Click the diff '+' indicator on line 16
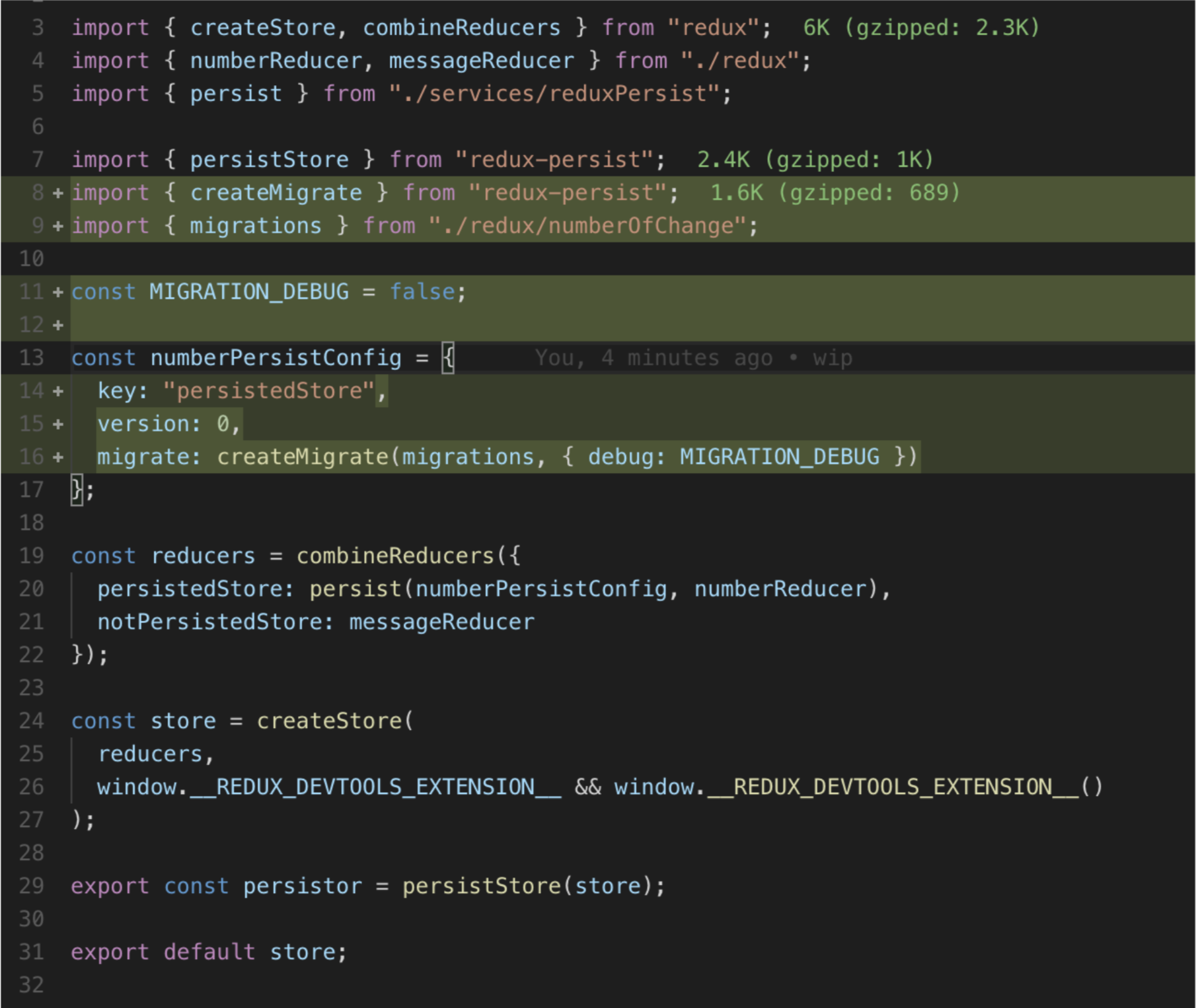The width and height of the screenshot is (1196, 1008). coord(57,456)
